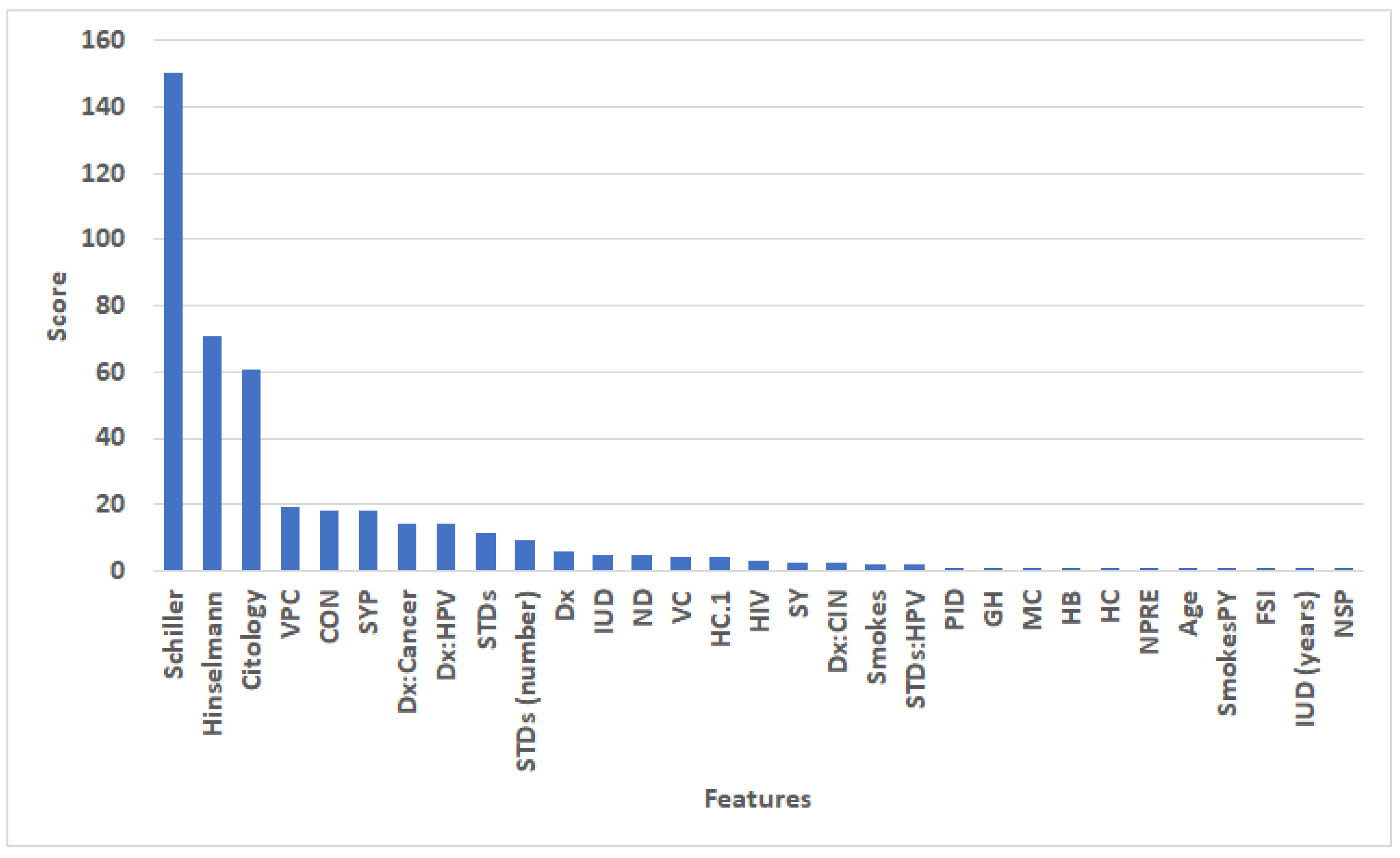Click the Dx:CIN category label
This screenshot has width=1400, height=858.
pyautogui.click(x=838, y=631)
